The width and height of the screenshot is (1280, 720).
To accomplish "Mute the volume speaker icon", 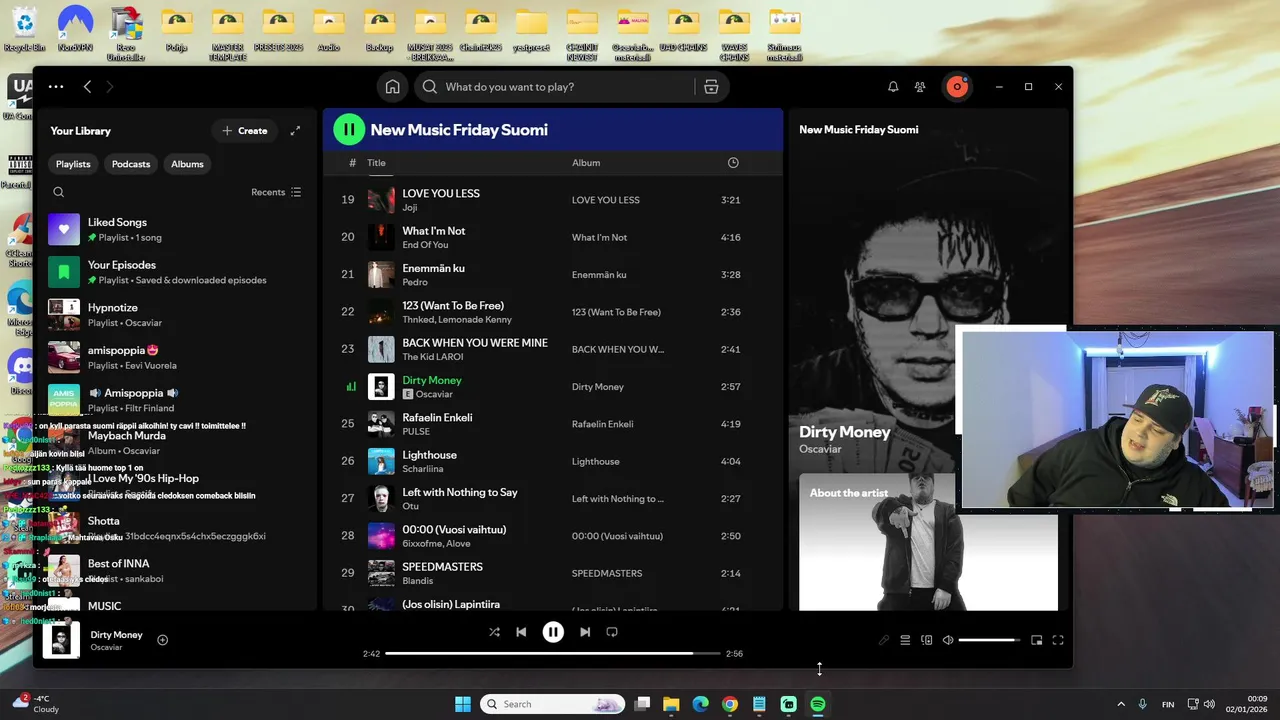I will click(948, 640).
